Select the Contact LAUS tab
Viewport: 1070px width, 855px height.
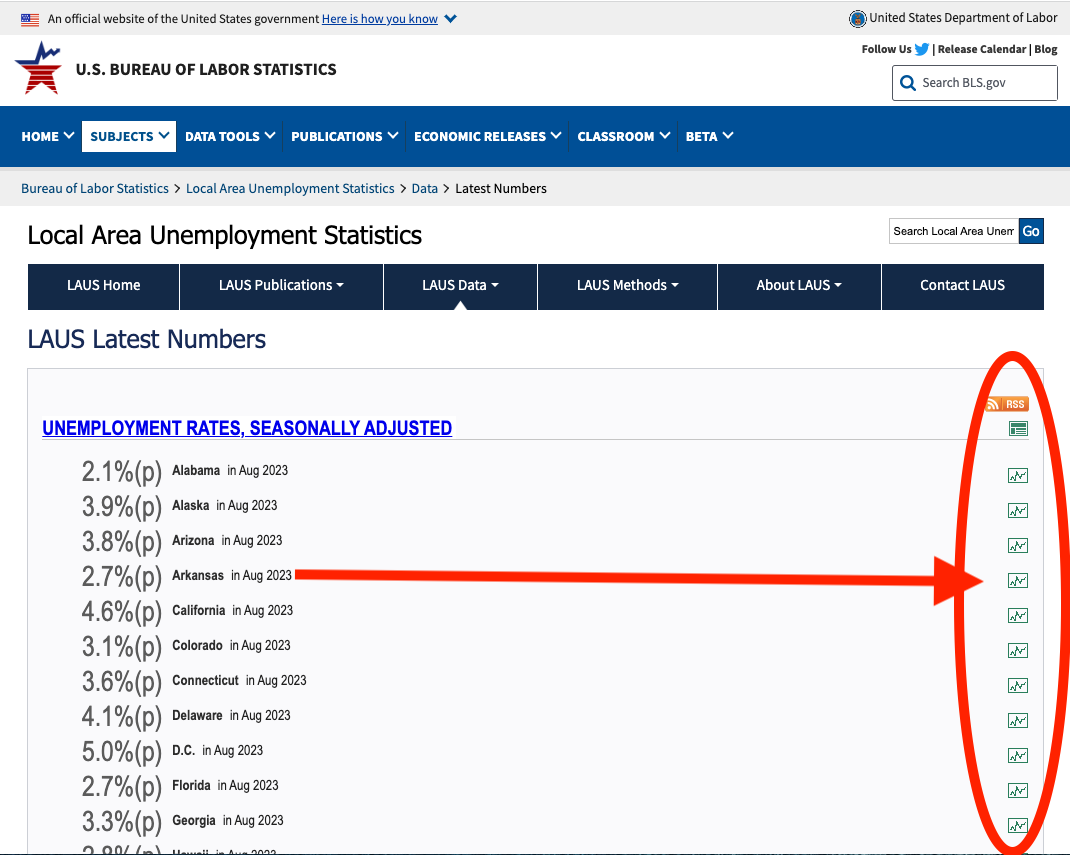tap(962, 286)
